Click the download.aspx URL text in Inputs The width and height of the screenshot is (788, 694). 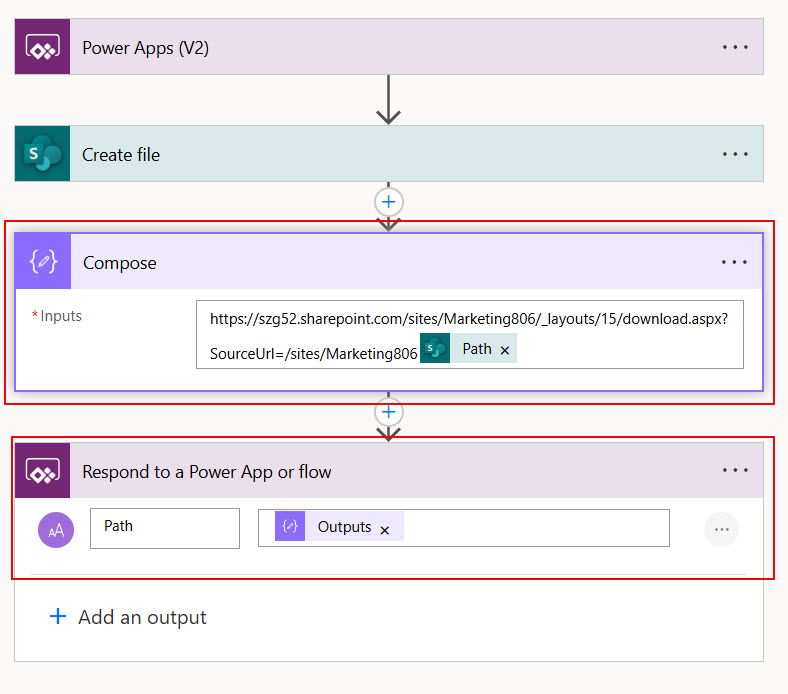[x=469, y=319]
